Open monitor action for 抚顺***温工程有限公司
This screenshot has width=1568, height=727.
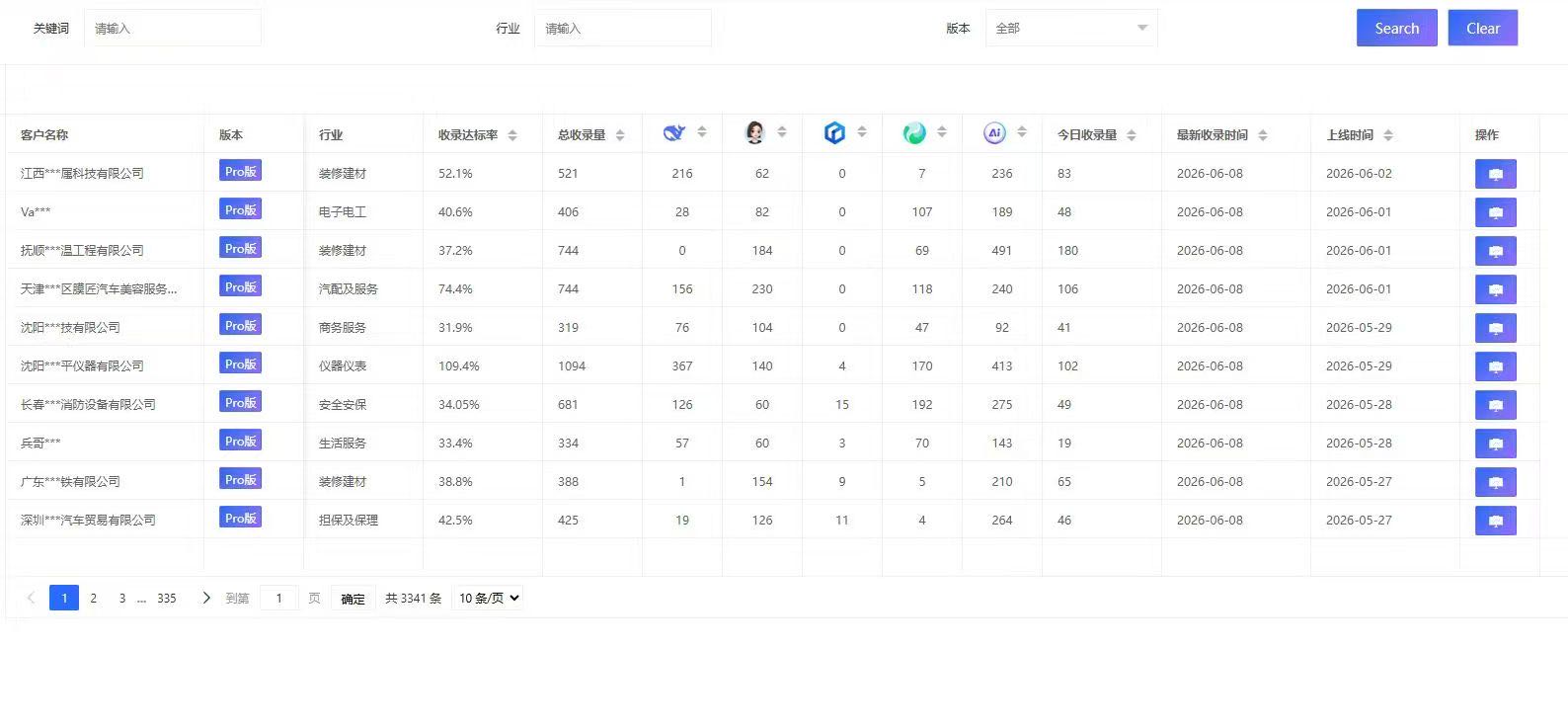[x=1496, y=251]
